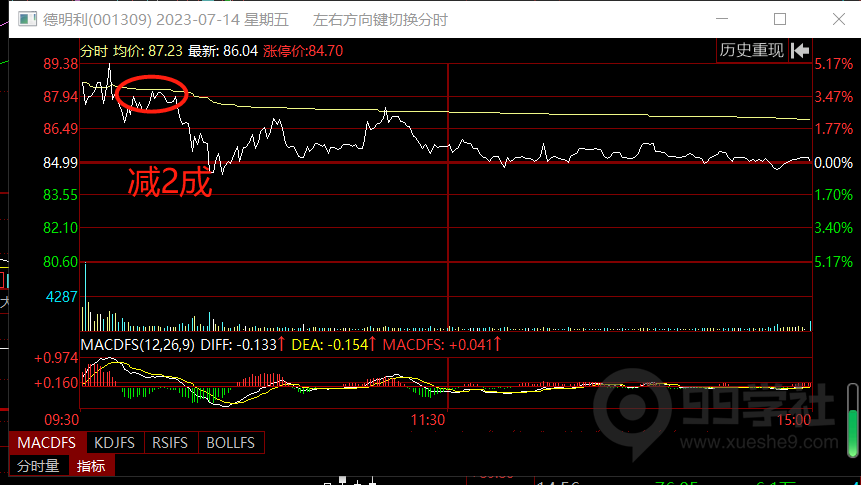Screen dimensions: 861x485
Task: Maximize the 德明利 chart window
Action: 780,19
